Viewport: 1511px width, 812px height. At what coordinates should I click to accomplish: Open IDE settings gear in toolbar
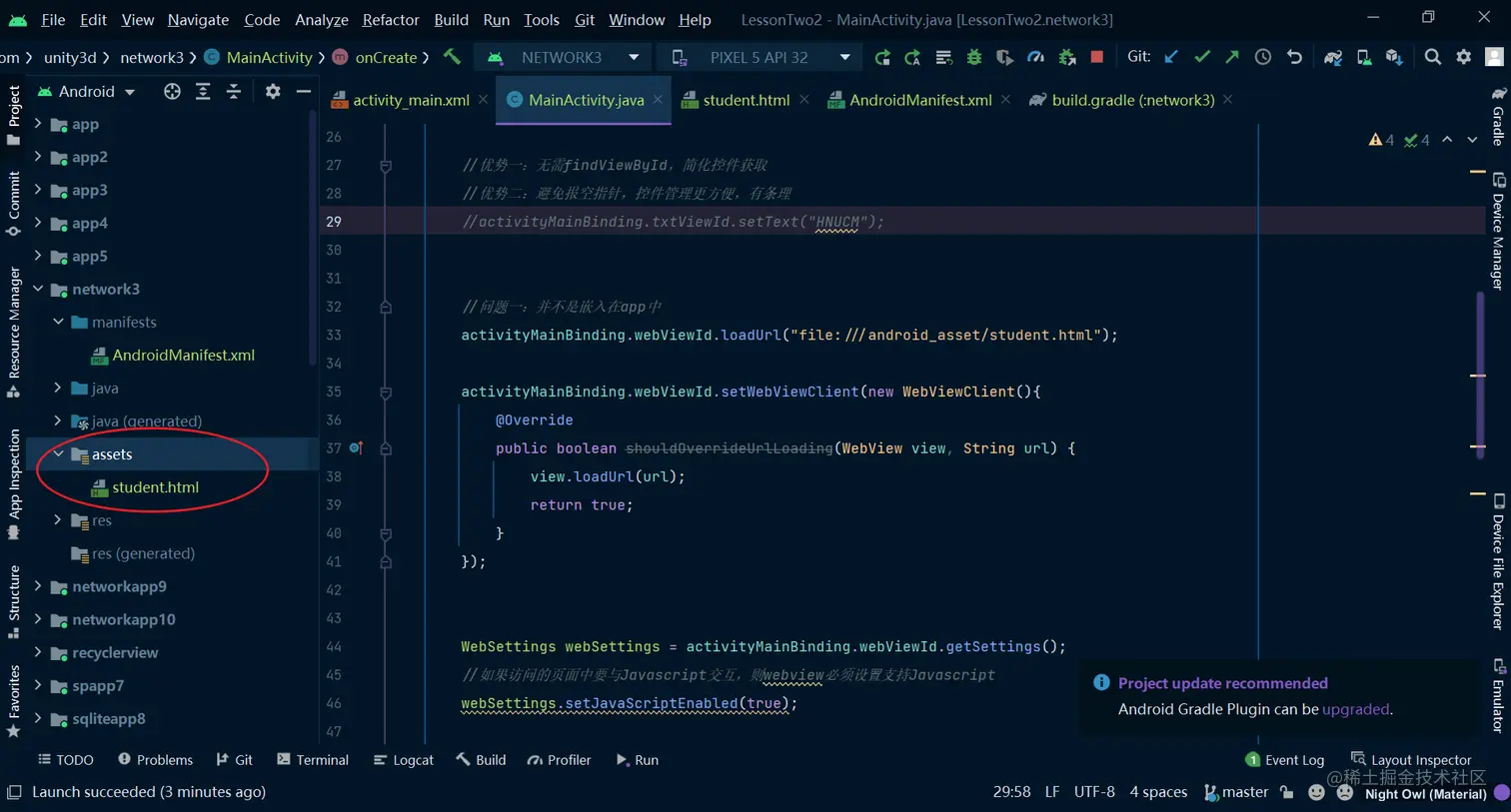1464,57
